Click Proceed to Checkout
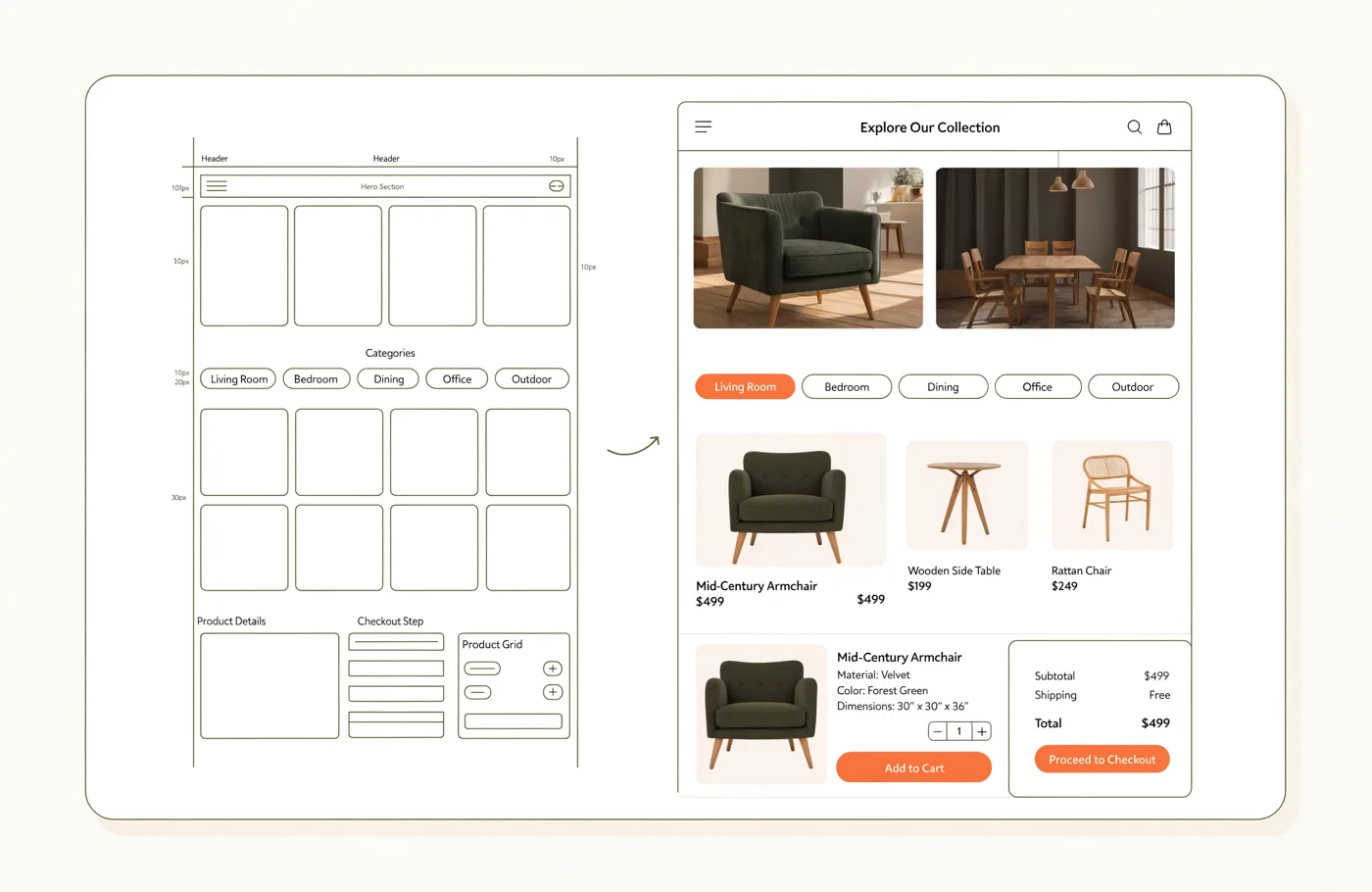Image resolution: width=1372 pixels, height=892 pixels. coord(1102,760)
